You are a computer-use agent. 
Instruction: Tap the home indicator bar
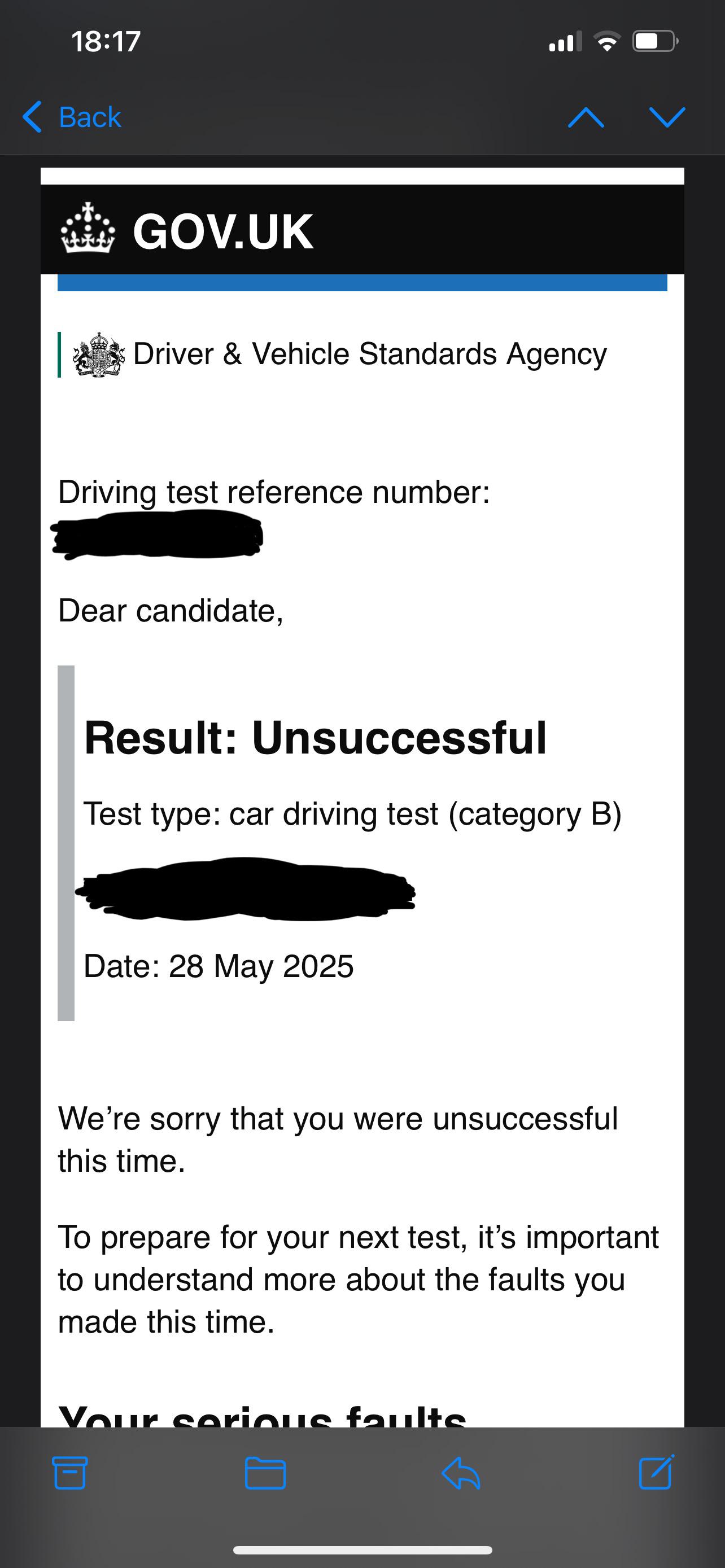tap(363, 1549)
